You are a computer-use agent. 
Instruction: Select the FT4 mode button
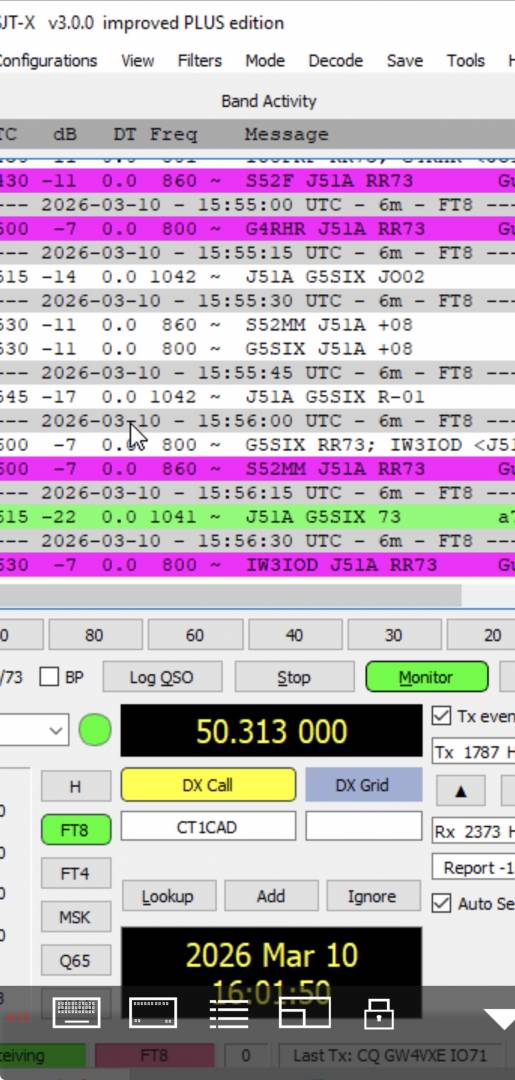pyautogui.click(x=75, y=873)
